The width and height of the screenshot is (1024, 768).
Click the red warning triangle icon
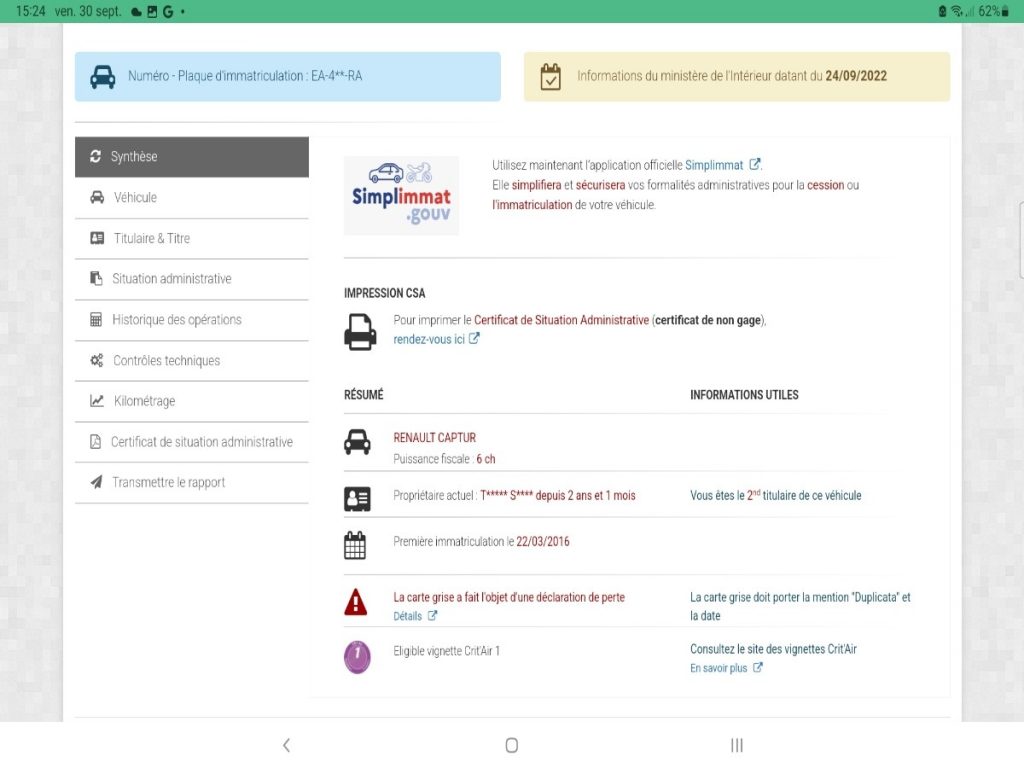pos(356,602)
